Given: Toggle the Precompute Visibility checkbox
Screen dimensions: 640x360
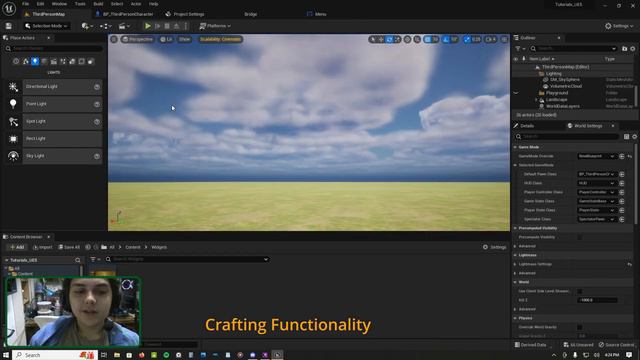Looking at the screenshot, I should point(580,237).
